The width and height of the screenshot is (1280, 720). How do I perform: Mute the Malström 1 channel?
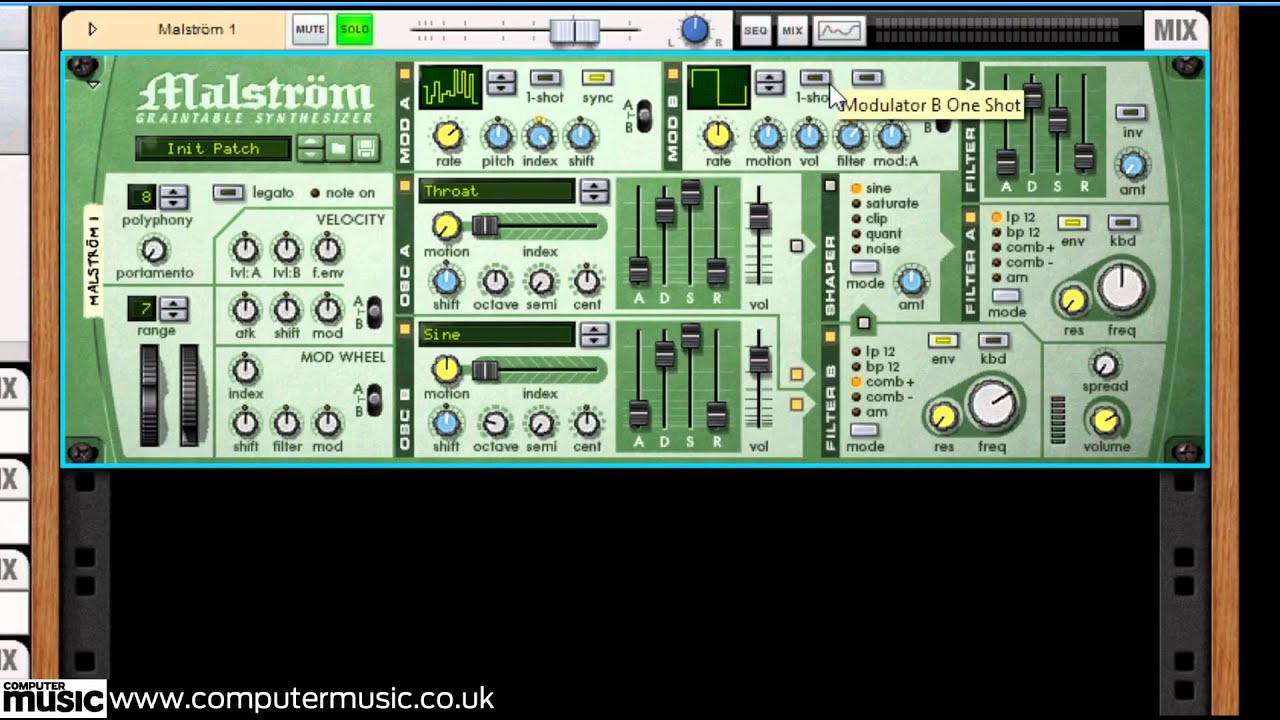tap(310, 29)
